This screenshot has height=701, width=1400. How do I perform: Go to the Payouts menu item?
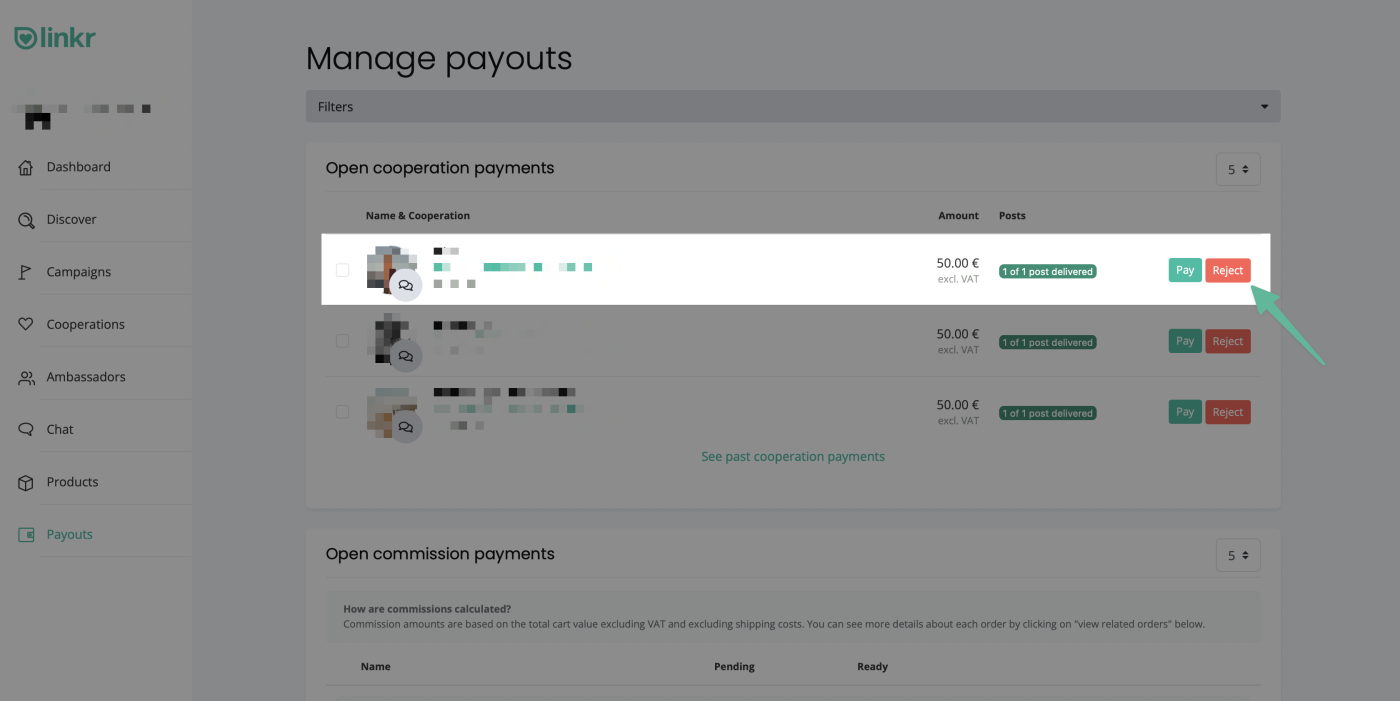(69, 534)
